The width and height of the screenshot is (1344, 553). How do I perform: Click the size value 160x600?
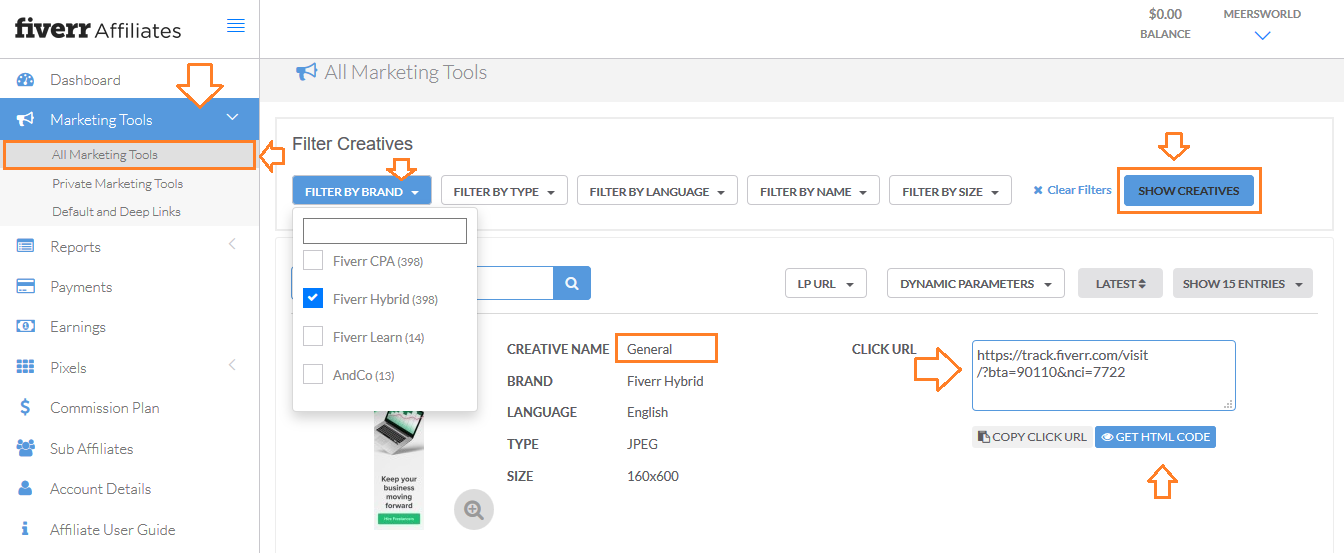(x=653, y=476)
